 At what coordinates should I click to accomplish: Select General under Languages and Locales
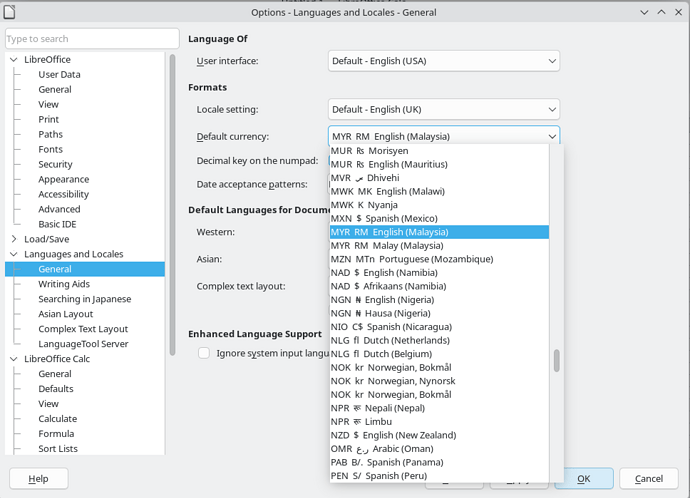point(85,269)
